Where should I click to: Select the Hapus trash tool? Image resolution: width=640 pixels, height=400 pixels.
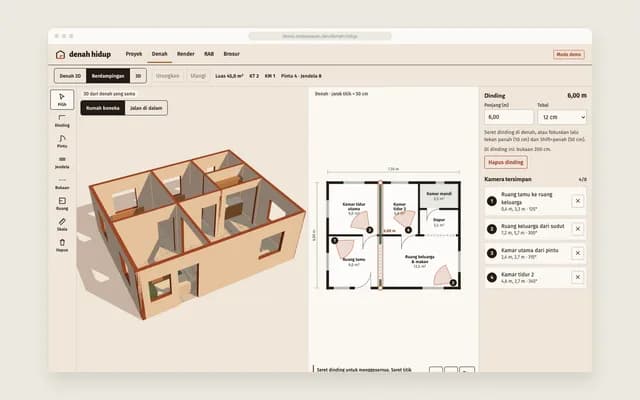pos(62,246)
